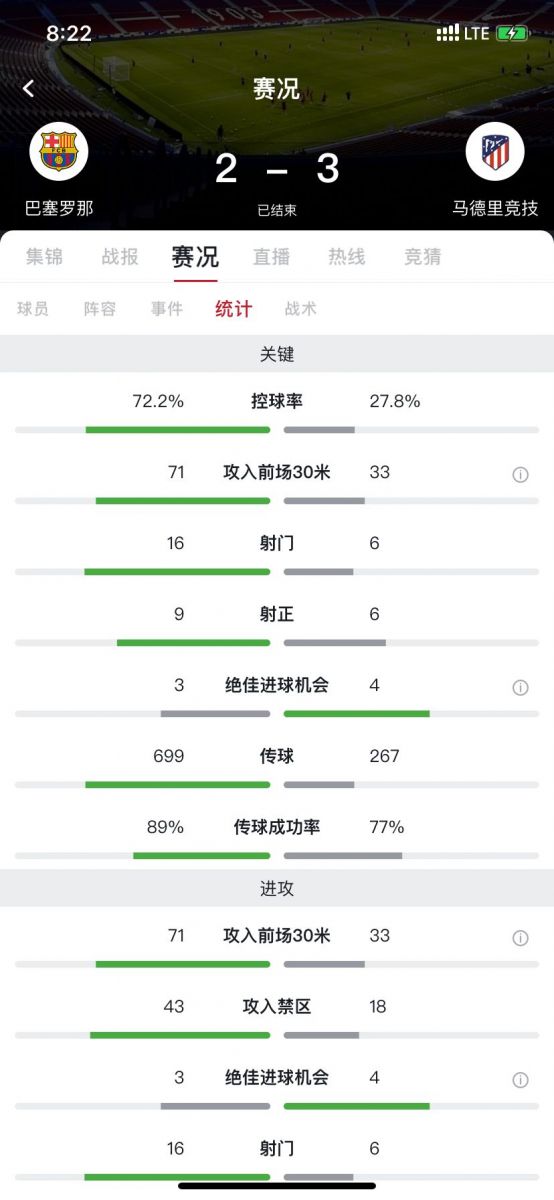
Task: Tap the 马德里竞技 team name
Action: coord(495,208)
